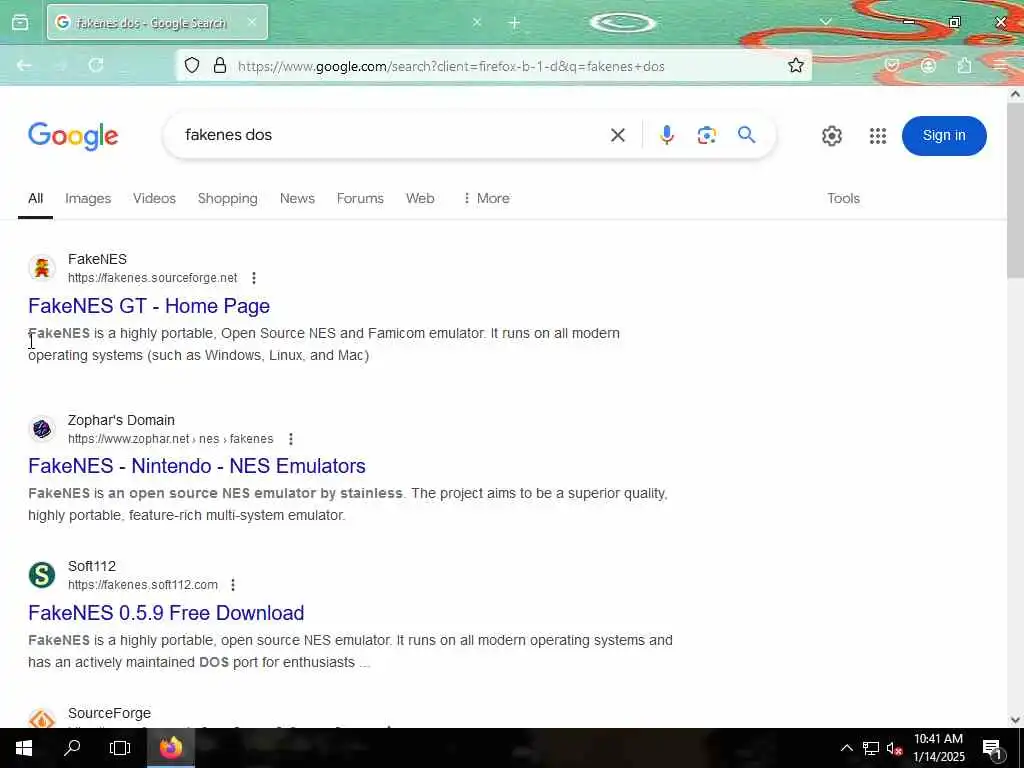Open the notification center icon
1024x768 pixels.
[x=993, y=748]
